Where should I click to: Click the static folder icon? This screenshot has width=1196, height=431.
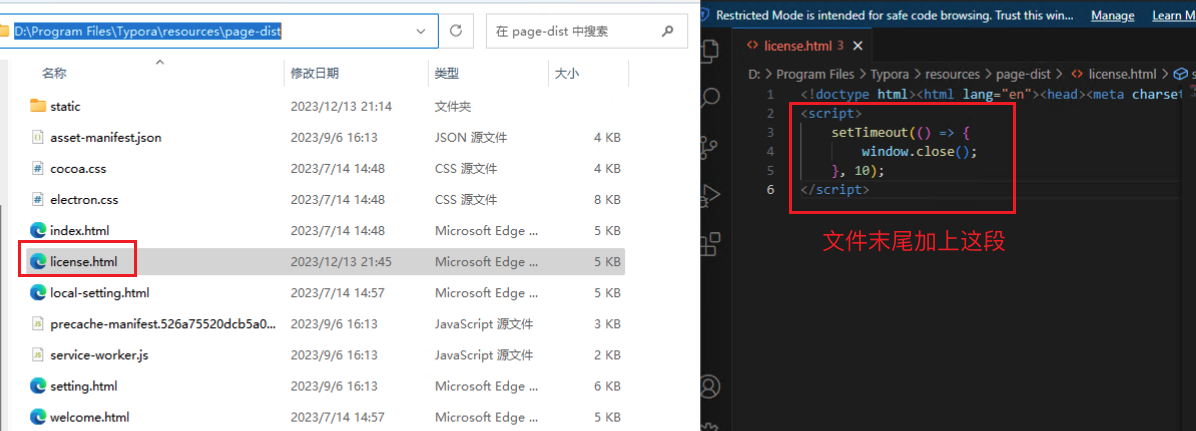pos(37,106)
